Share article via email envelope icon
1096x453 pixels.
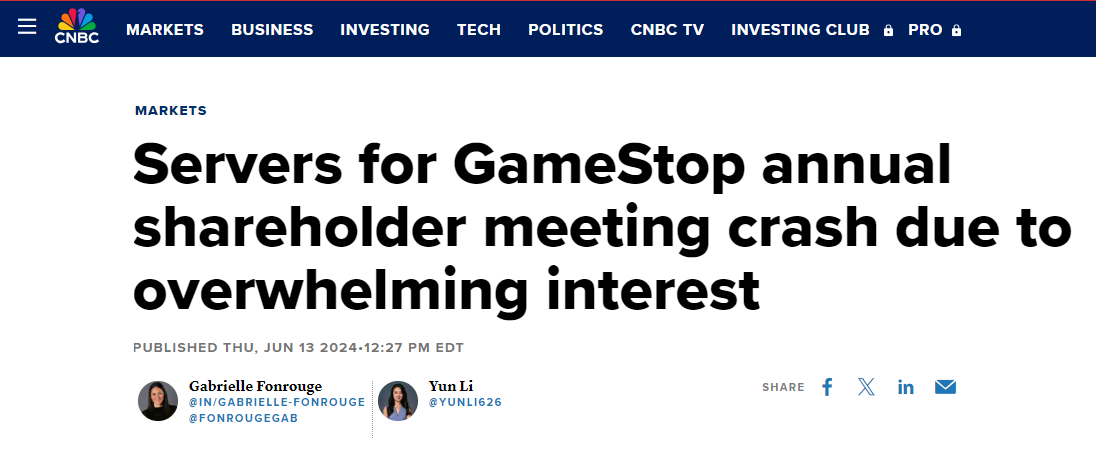click(945, 387)
